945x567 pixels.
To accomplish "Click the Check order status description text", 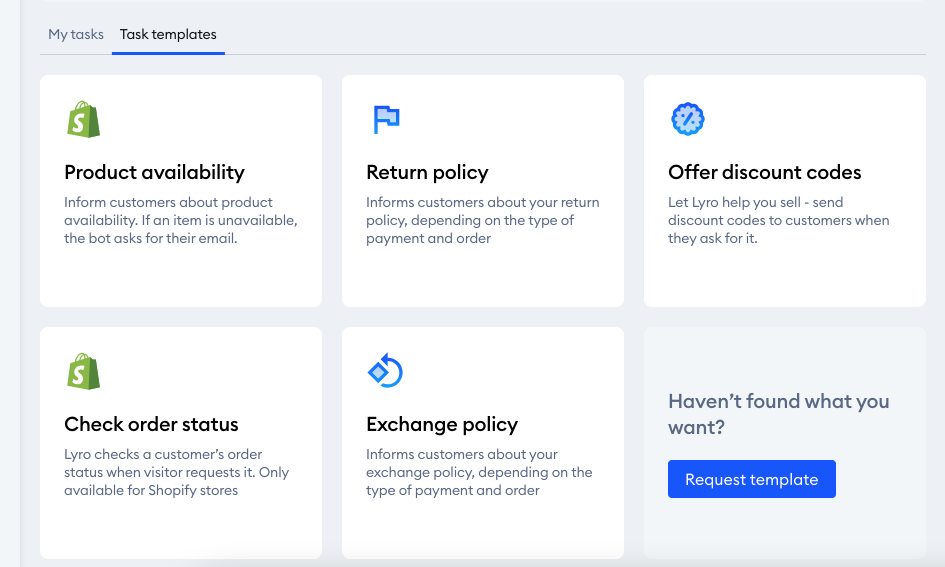I will click(x=177, y=472).
